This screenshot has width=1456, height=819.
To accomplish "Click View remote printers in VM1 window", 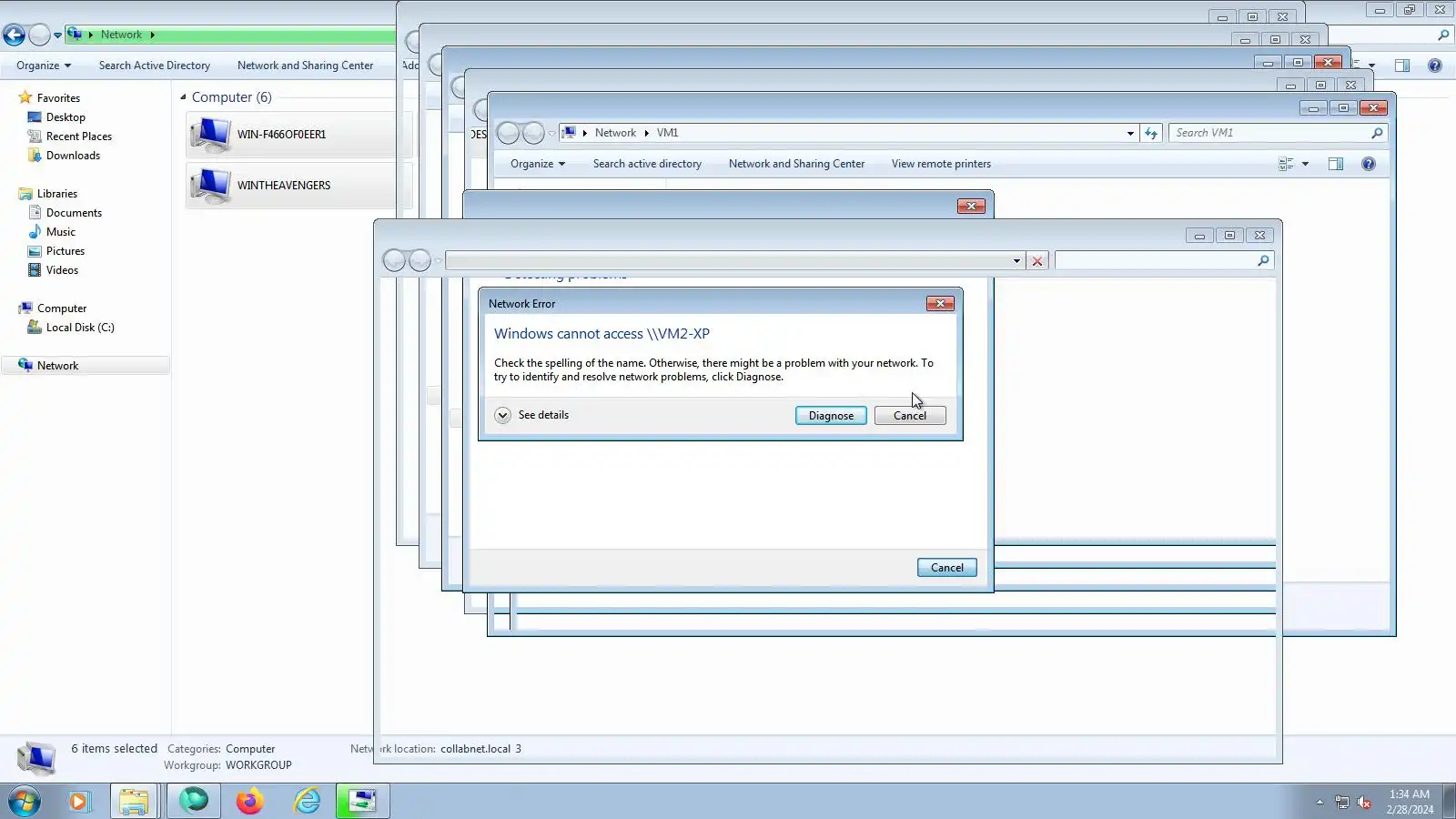I will click(x=941, y=164).
